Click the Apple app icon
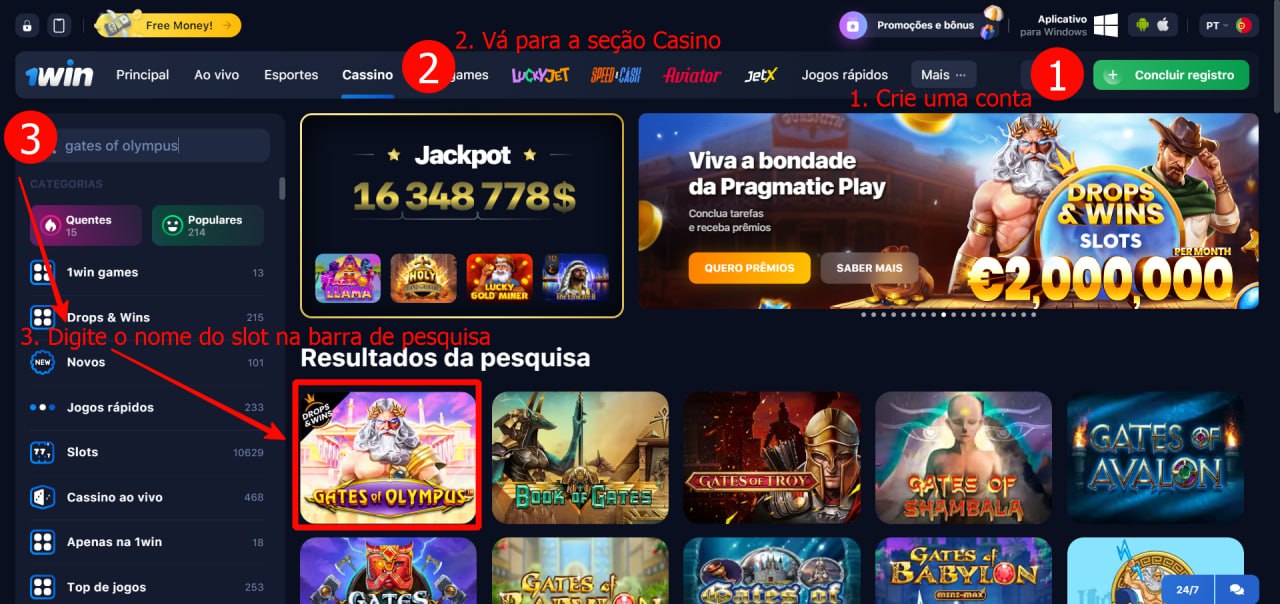 pyautogui.click(x=1163, y=25)
